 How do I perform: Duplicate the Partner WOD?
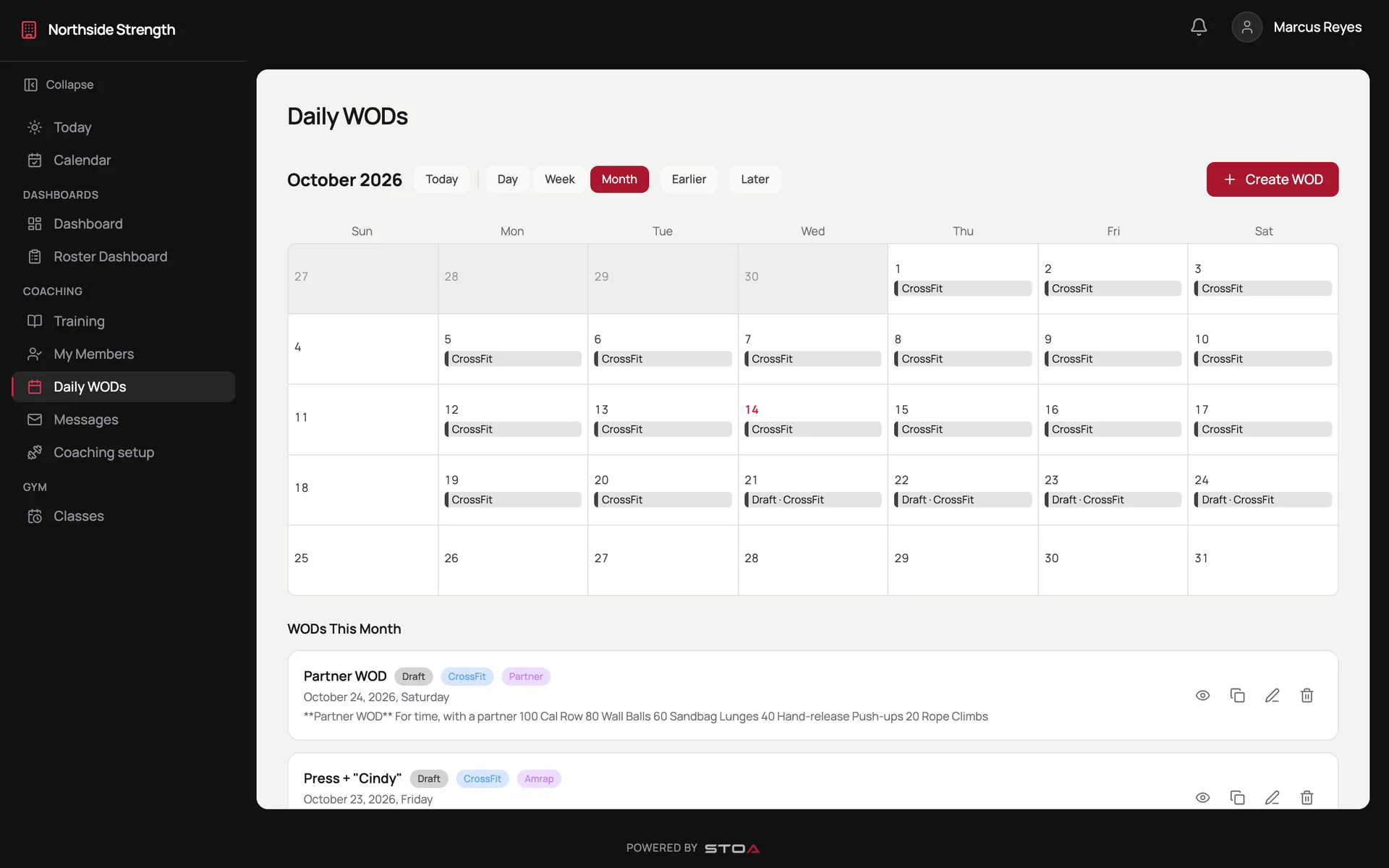tap(1237, 695)
